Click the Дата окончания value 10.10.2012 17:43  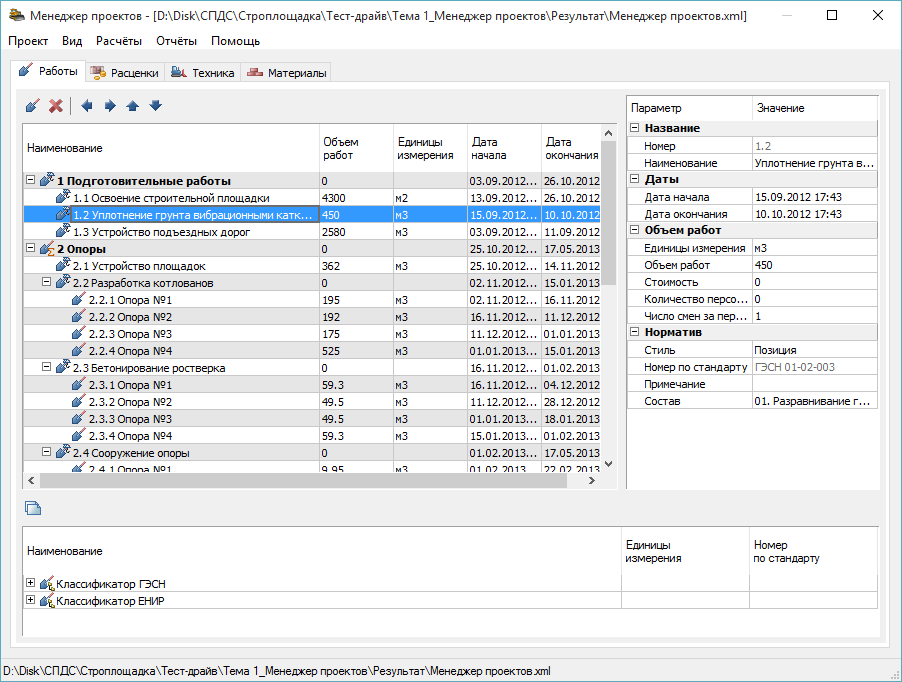[x=815, y=214]
